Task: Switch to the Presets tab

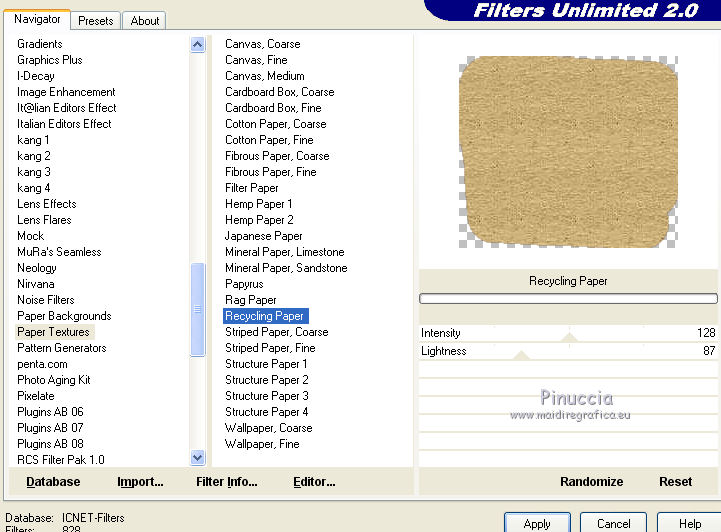Action: (x=96, y=21)
